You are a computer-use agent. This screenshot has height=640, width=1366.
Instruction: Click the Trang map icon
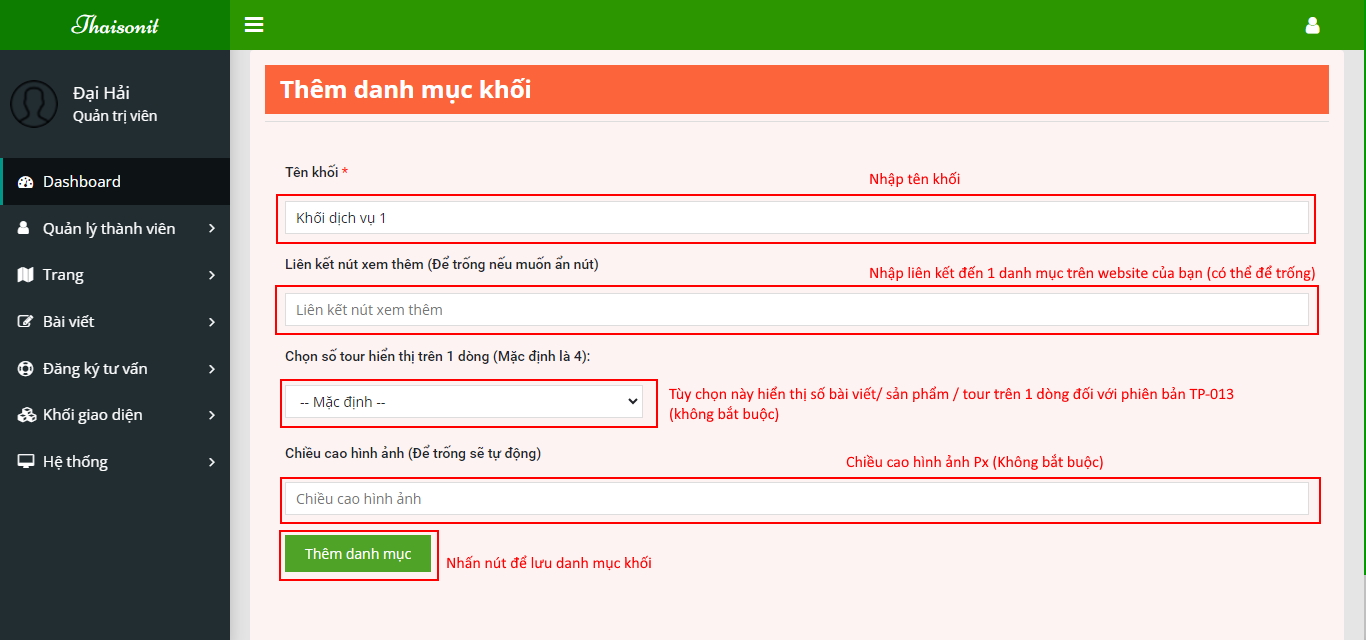pos(26,275)
